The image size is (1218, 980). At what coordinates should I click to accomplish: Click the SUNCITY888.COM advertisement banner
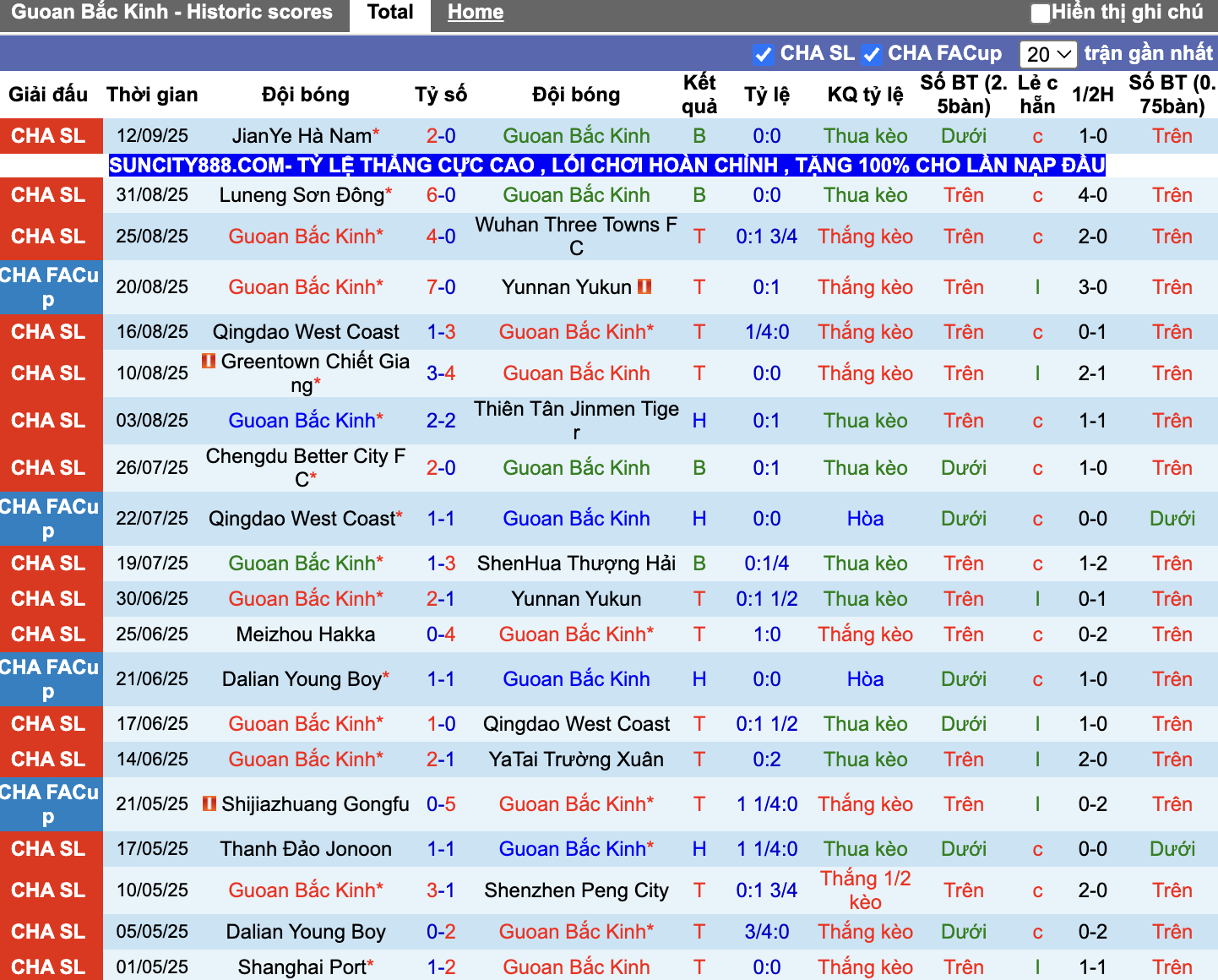[x=607, y=165]
